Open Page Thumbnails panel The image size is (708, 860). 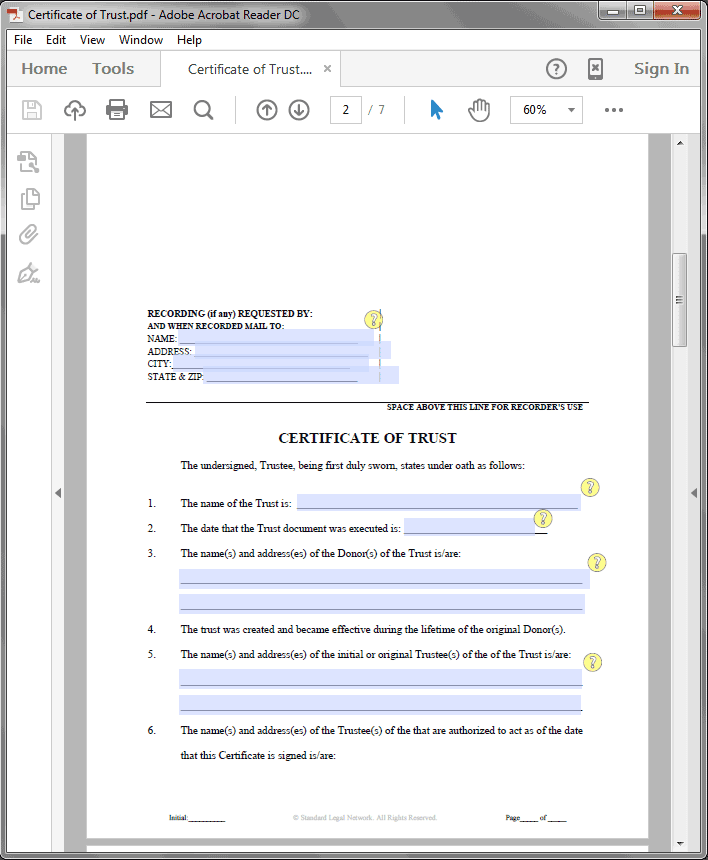[x=30, y=199]
